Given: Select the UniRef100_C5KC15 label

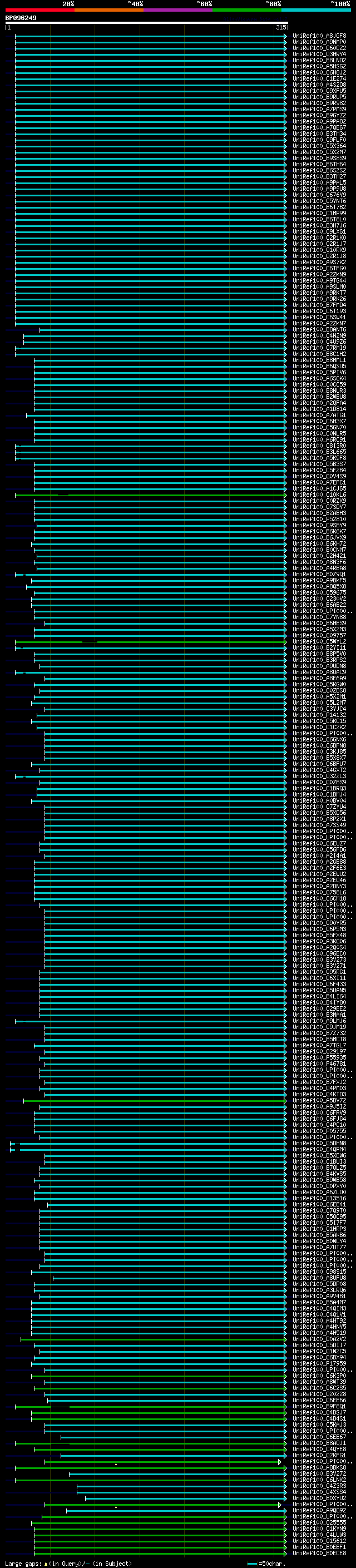Looking at the screenshot, I should coord(319,721).
